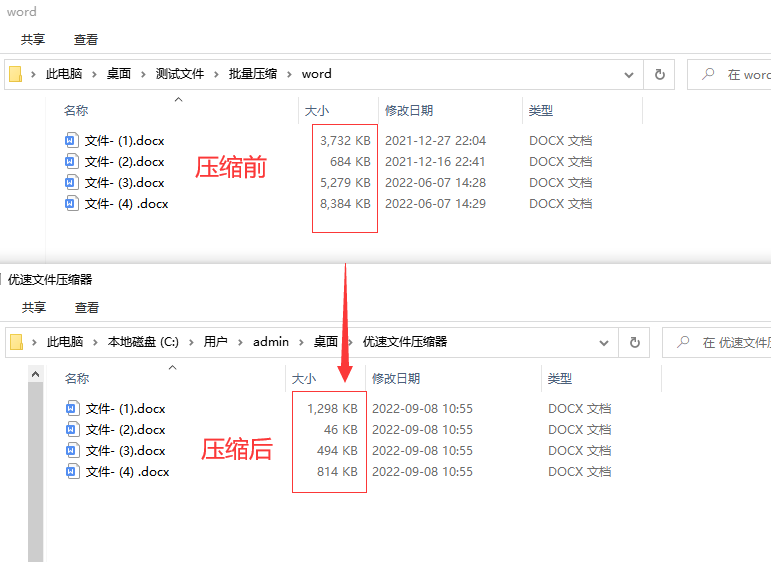Expand chevron after 批量压缩 breadcrumb
The image size is (771, 562).
point(289,74)
